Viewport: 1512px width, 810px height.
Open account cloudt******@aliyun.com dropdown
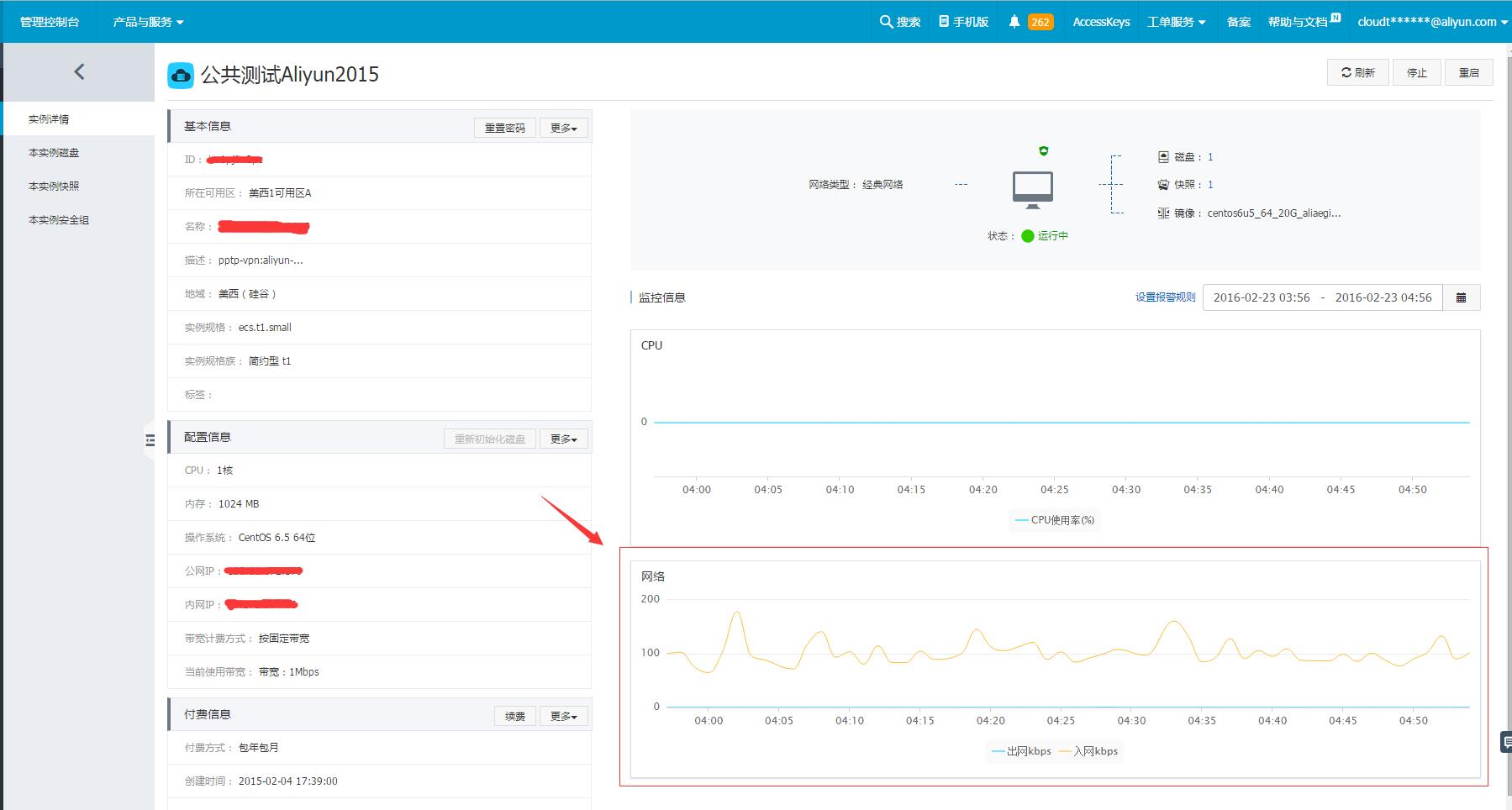pyautogui.click(x=1432, y=22)
